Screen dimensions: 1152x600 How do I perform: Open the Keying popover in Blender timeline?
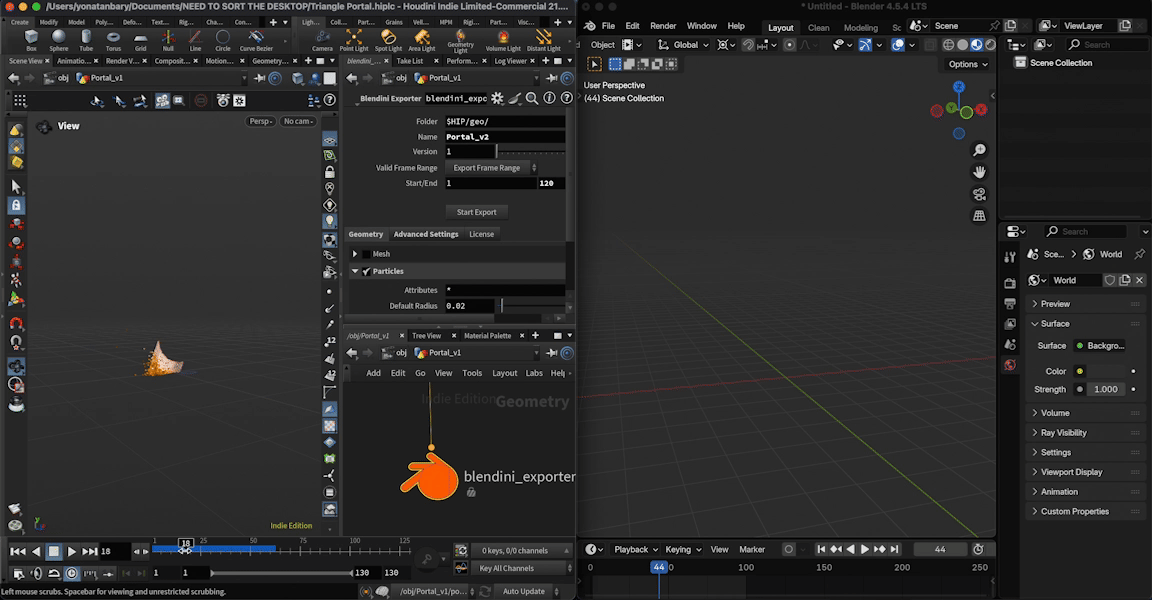(683, 549)
